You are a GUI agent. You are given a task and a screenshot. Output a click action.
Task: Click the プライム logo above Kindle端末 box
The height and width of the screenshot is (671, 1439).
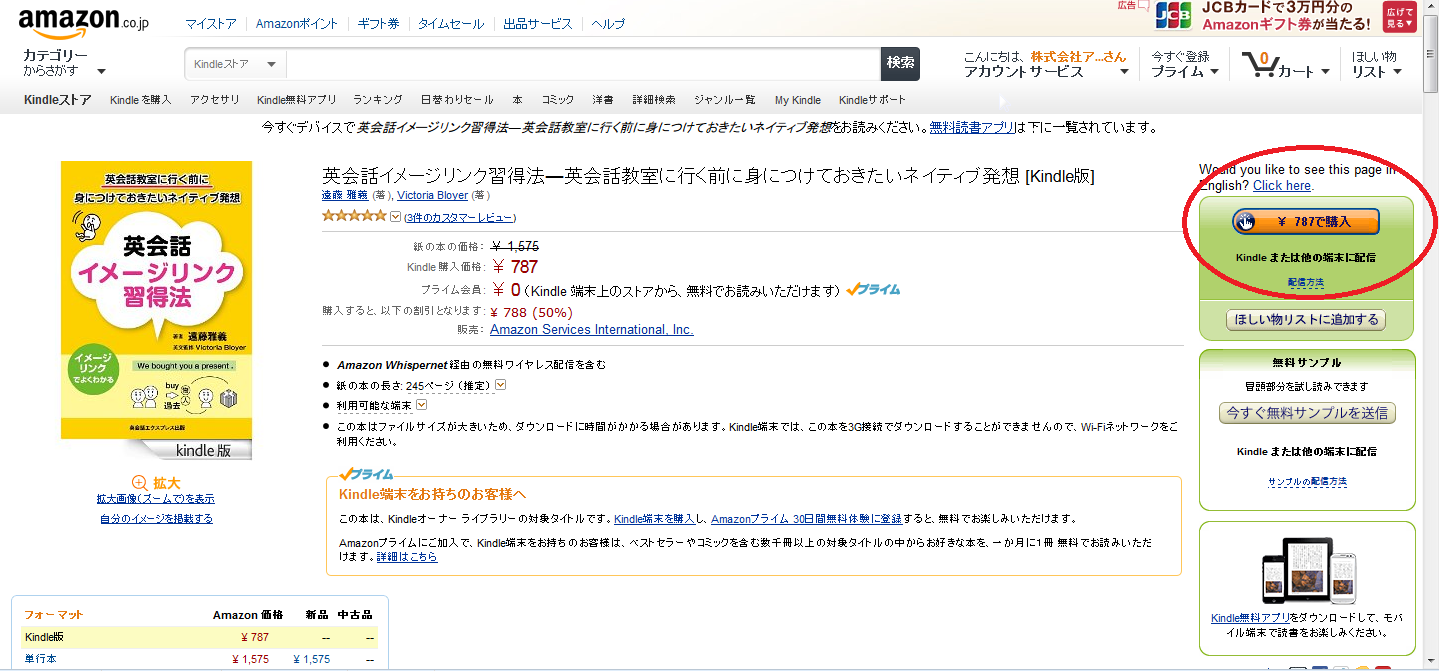[x=366, y=474]
